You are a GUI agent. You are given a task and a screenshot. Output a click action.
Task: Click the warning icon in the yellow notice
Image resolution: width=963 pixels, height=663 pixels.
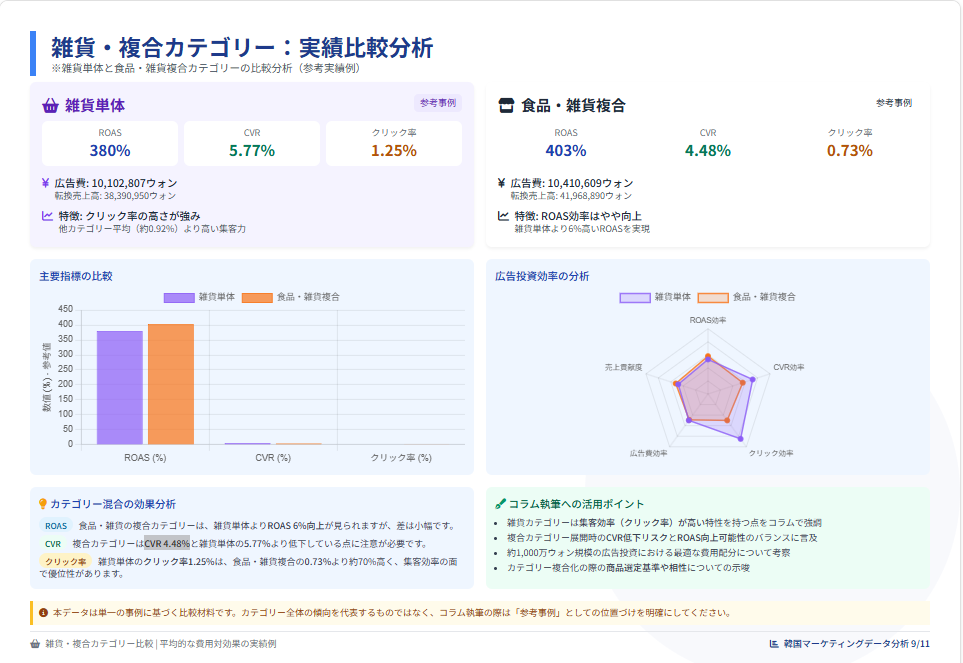[x=43, y=613]
